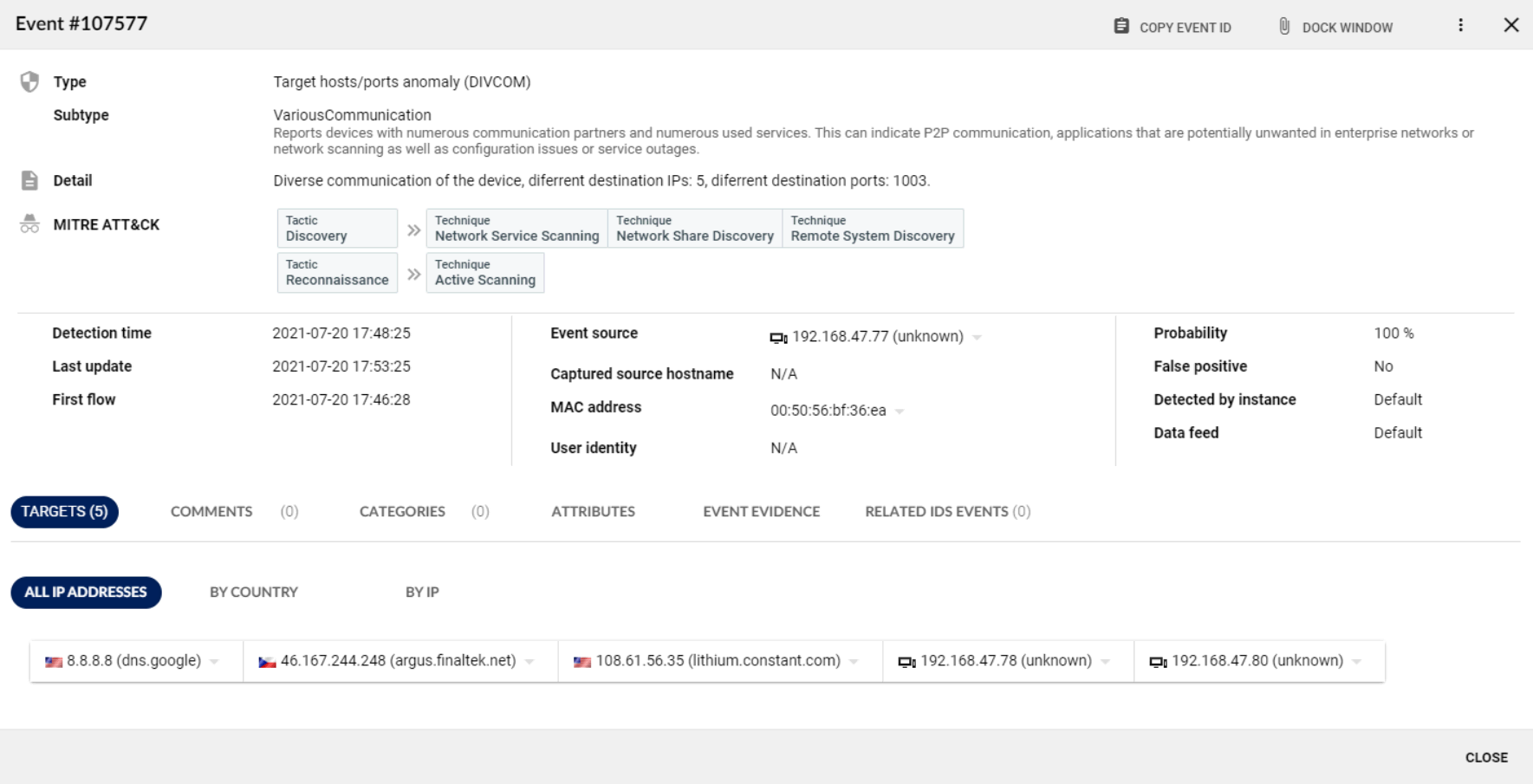Viewport: 1533px width, 784px height.
Task: Click the US flag next to 8.8.8.8
Action: [54, 662]
